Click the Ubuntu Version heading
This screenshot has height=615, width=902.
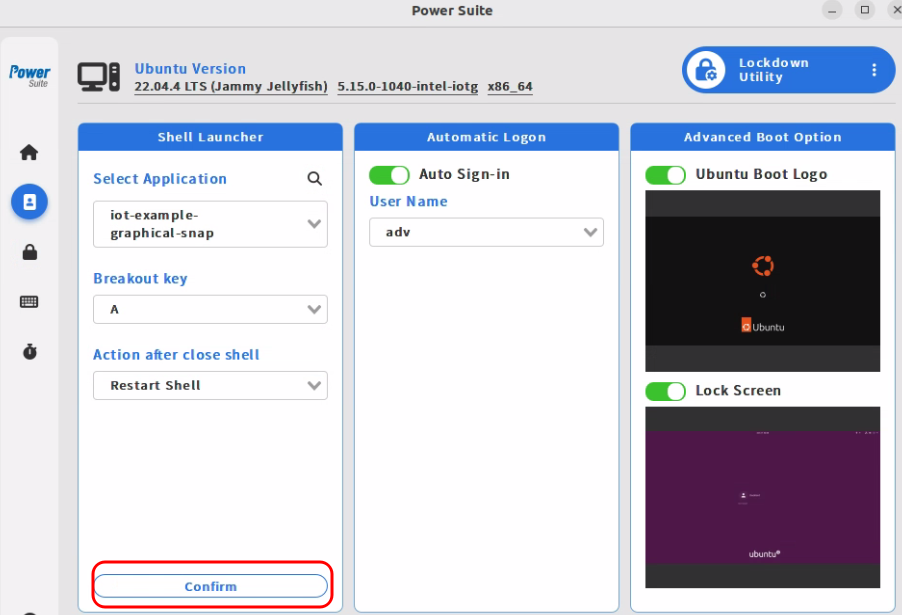[190, 68]
